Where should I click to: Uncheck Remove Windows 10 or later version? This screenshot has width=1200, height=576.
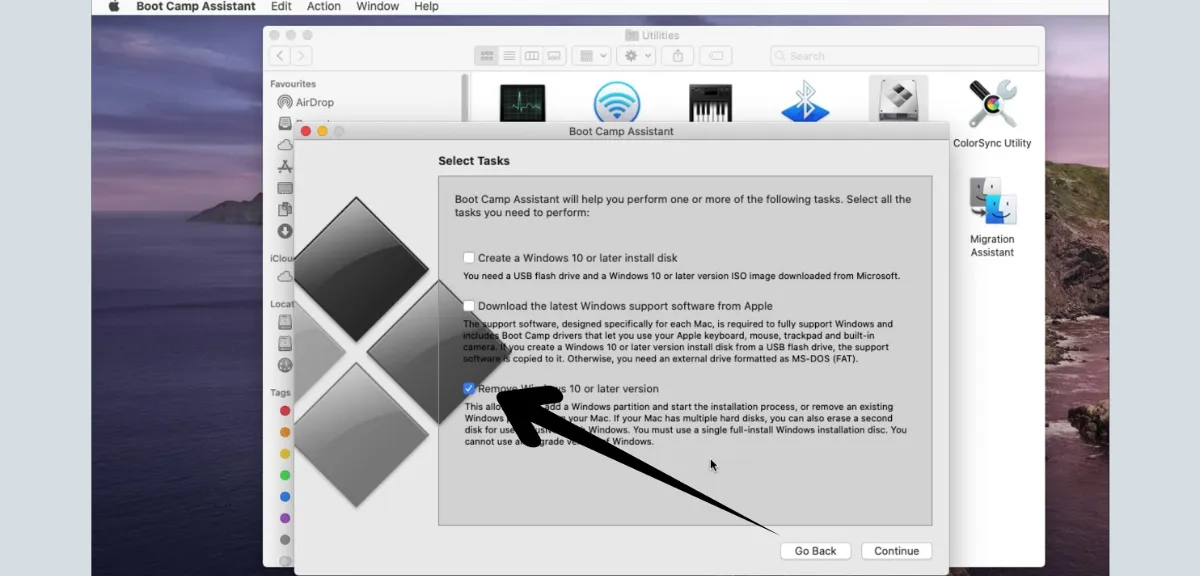pos(469,388)
